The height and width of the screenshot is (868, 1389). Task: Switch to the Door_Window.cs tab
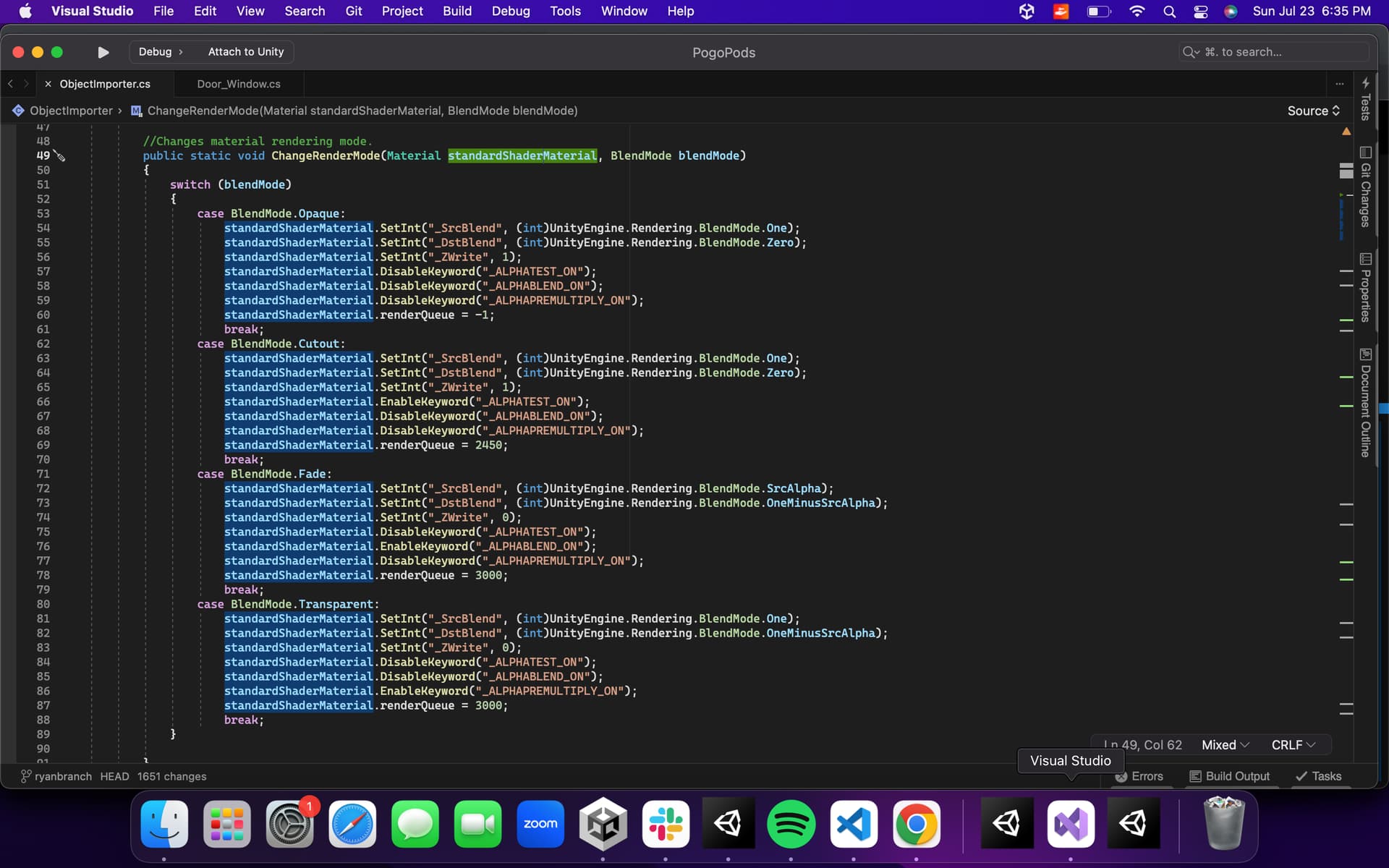coord(239,84)
